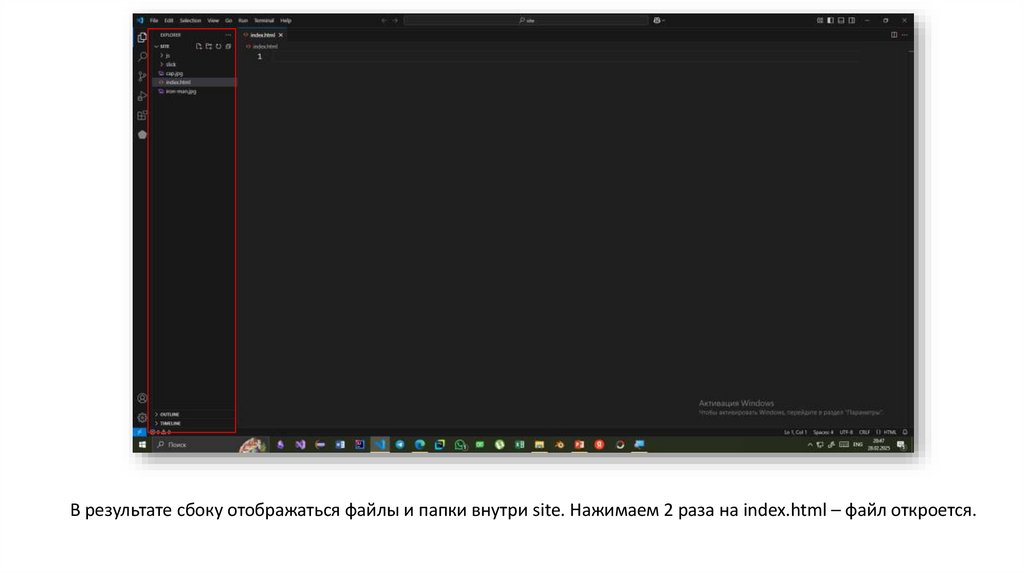Click Ln 1, Col 1 in status bar
Image resolution: width=1024 pixels, height=574 pixels.
click(x=795, y=432)
